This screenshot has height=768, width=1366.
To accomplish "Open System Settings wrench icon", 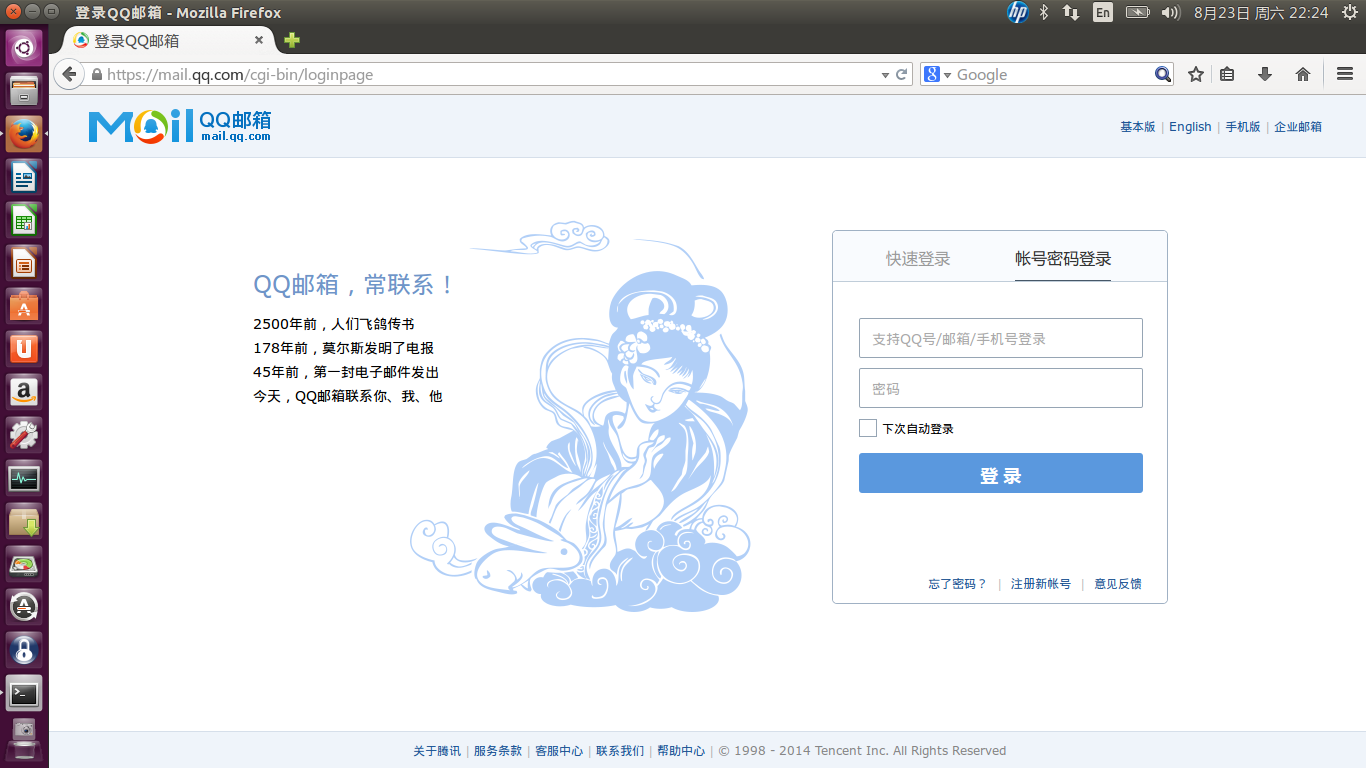I will pos(24,435).
